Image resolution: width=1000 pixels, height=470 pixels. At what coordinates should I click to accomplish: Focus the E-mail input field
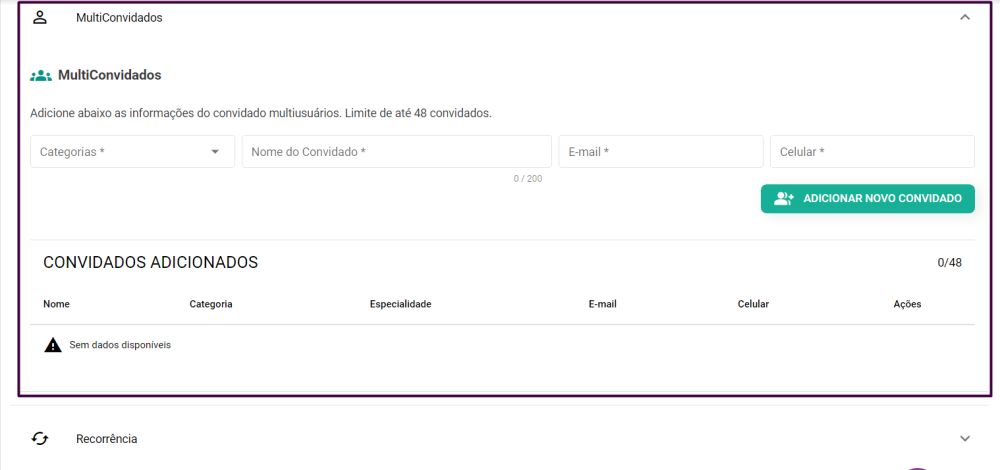tap(661, 152)
